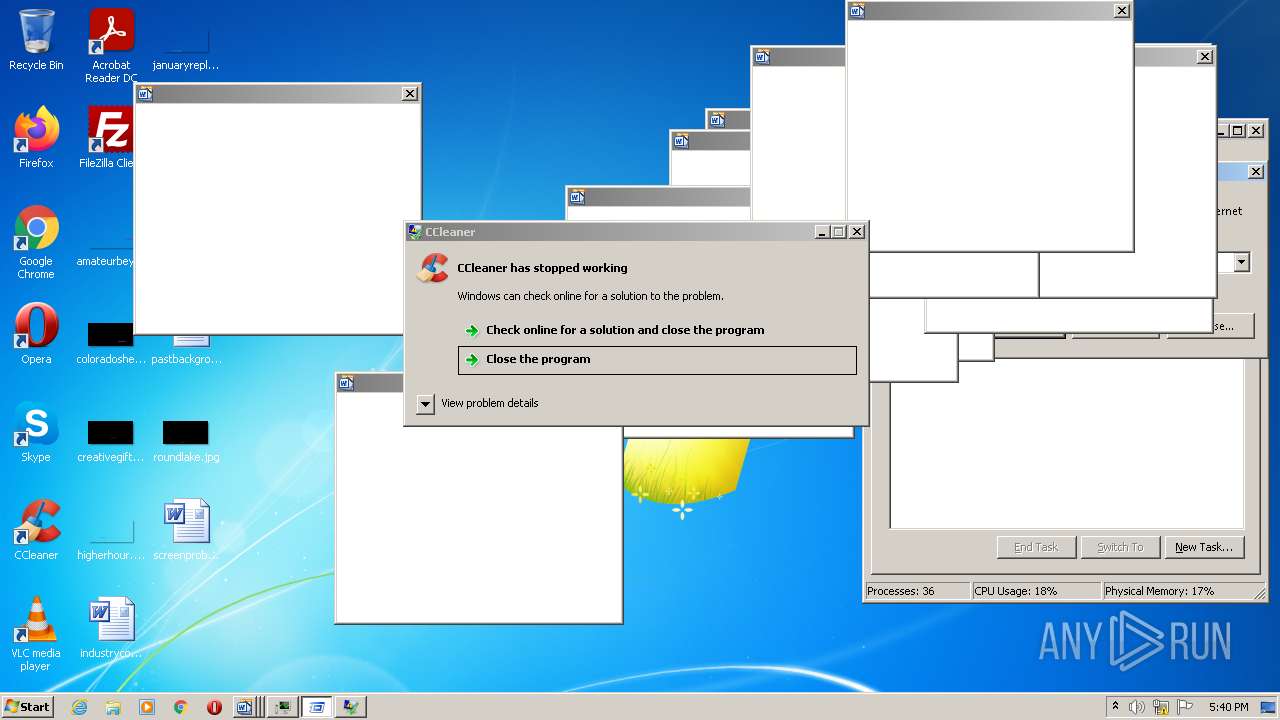The height and width of the screenshot is (720, 1280).
Task: Launch CCleaner from desktop shortcut
Action: point(36,530)
